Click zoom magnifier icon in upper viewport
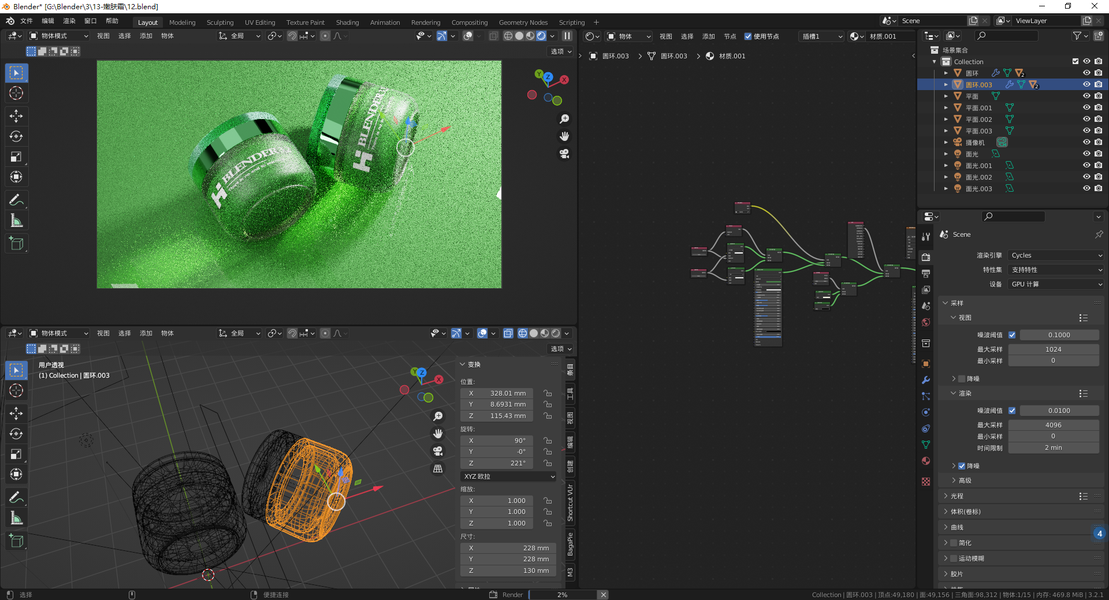 coord(564,119)
